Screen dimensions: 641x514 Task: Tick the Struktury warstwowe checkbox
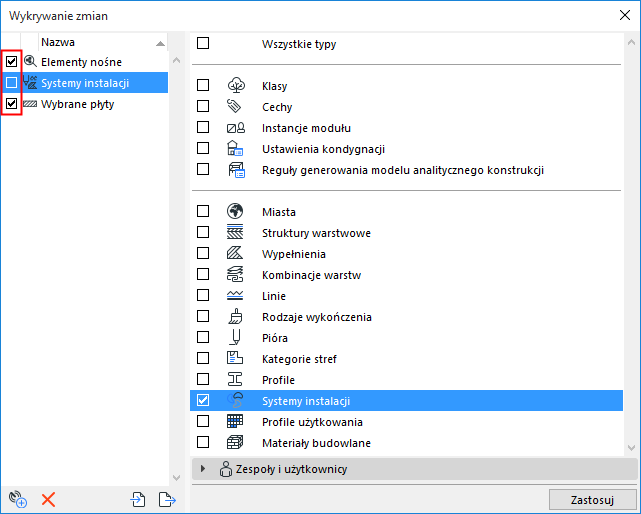tap(203, 232)
